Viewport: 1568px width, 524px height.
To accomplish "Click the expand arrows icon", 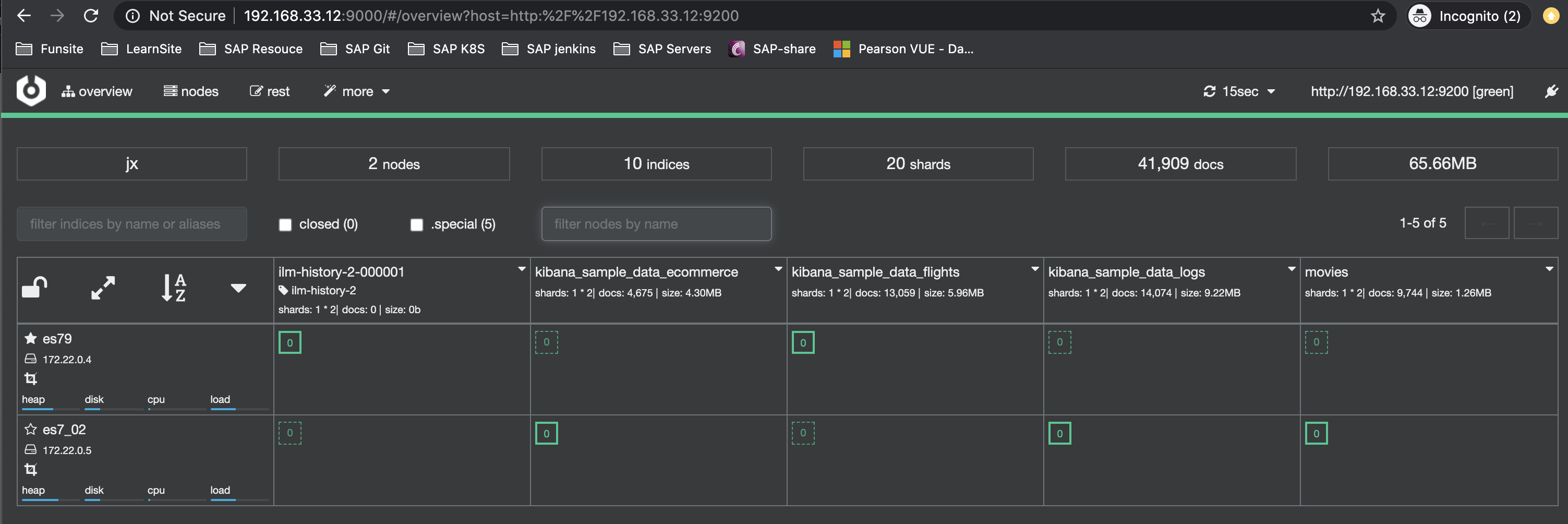I will point(103,288).
